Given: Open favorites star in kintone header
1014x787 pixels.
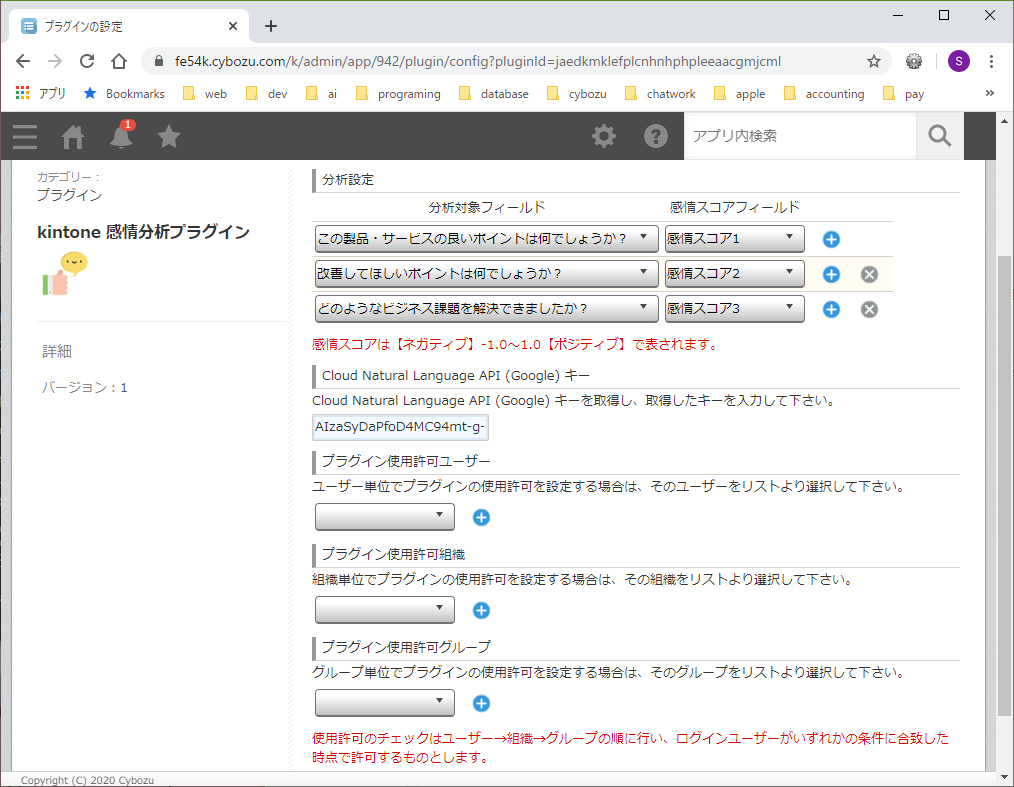Looking at the screenshot, I should pos(169,136).
